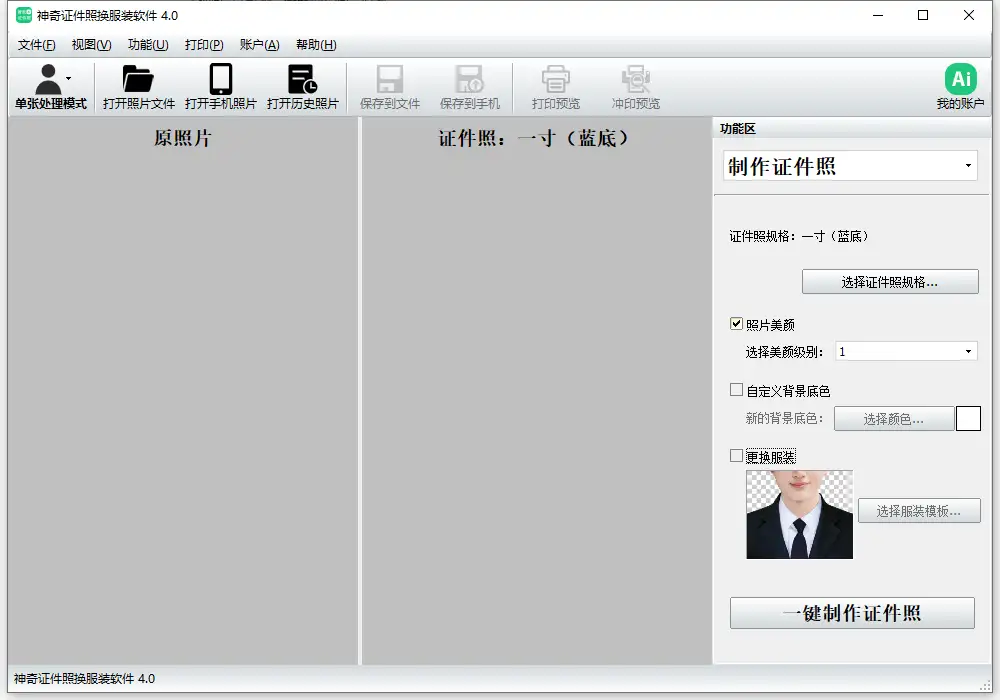Open print preview printer icon
Screen dimensions: 1000x700
pos(555,80)
